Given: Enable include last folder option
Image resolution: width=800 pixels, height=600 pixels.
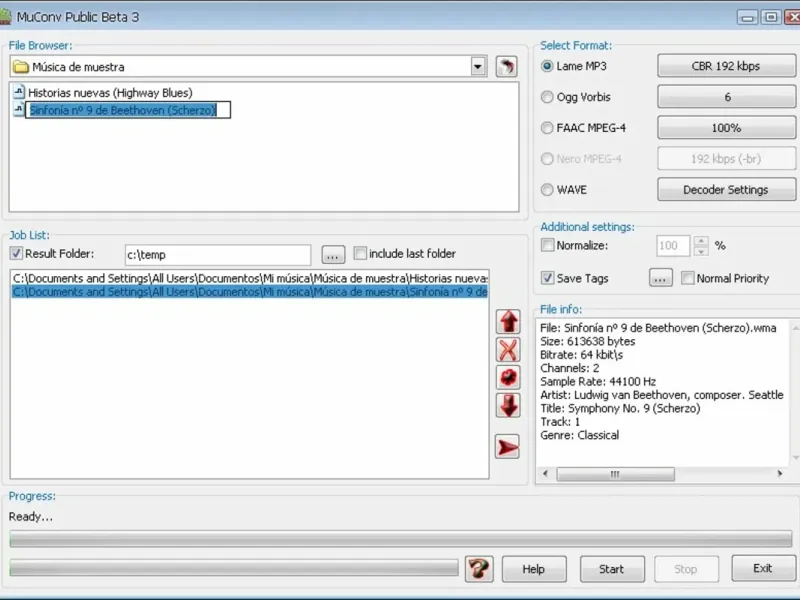Looking at the screenshot, I should (x=360, y=253).
